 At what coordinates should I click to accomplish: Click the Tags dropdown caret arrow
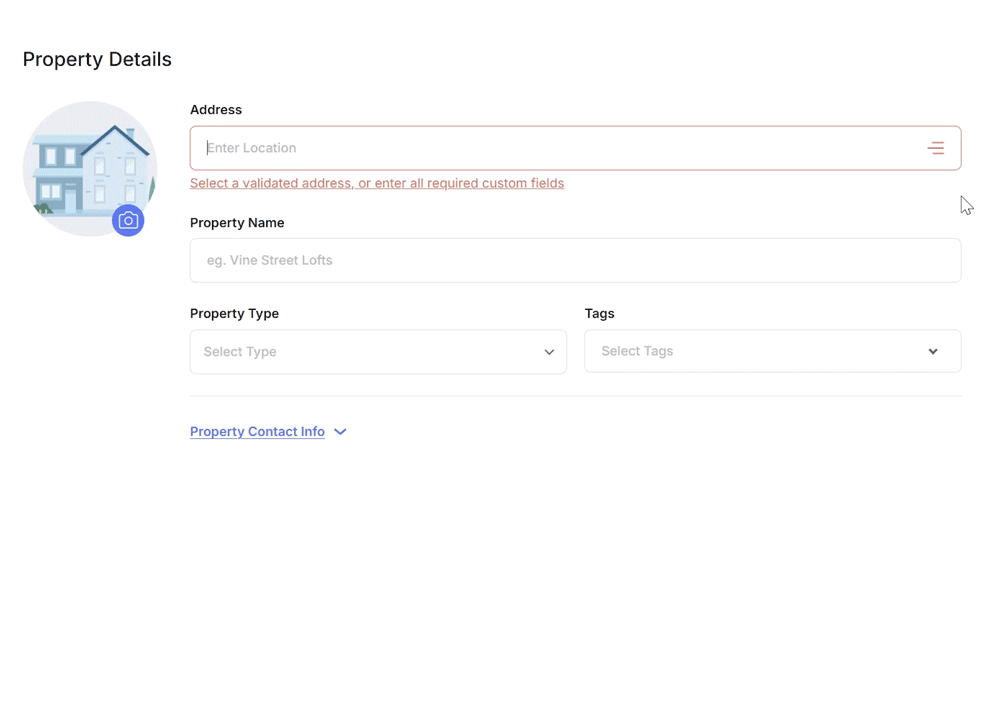[932, 351]
